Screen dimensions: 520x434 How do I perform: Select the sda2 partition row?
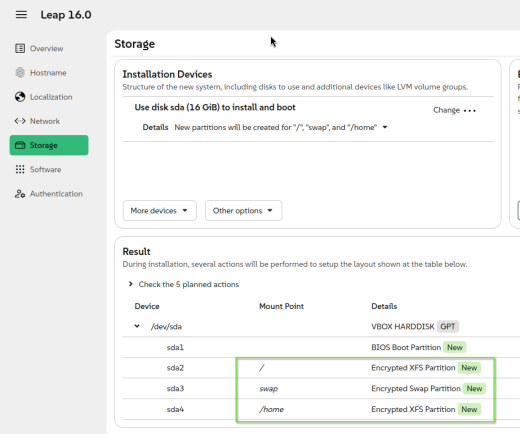(321, 368)
